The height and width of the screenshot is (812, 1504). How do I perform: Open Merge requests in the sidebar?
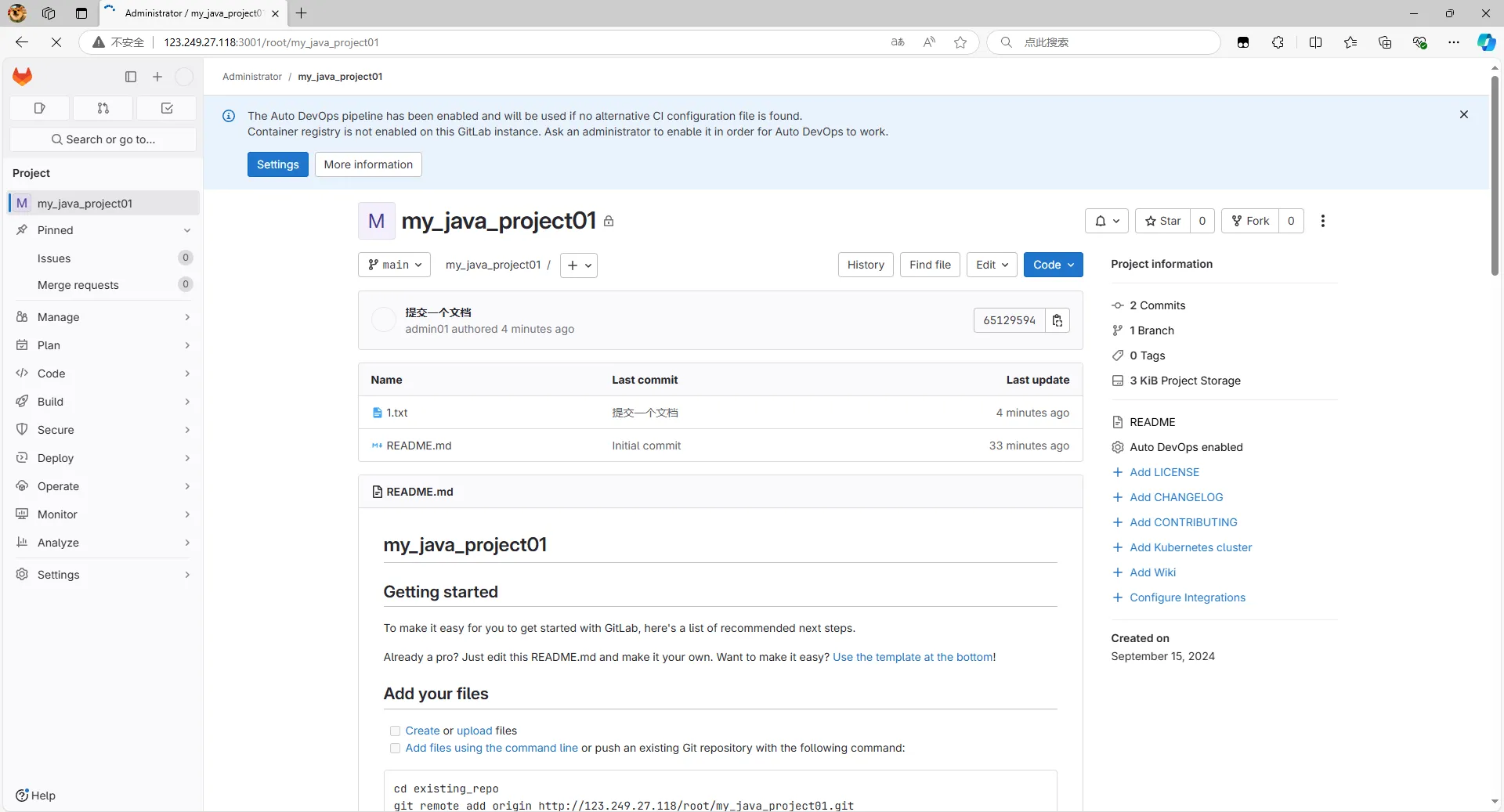78,285
